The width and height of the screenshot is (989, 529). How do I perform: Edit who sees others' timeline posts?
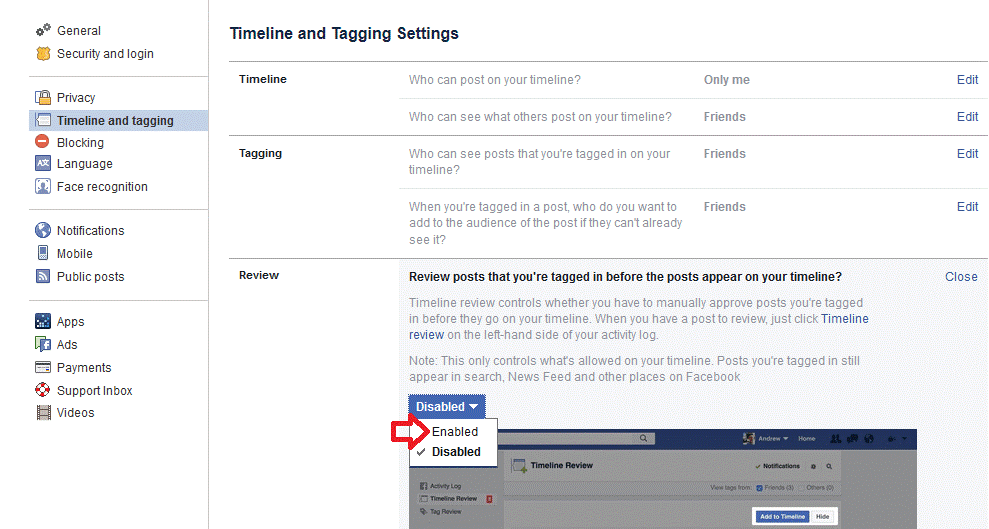coord(968,117)
